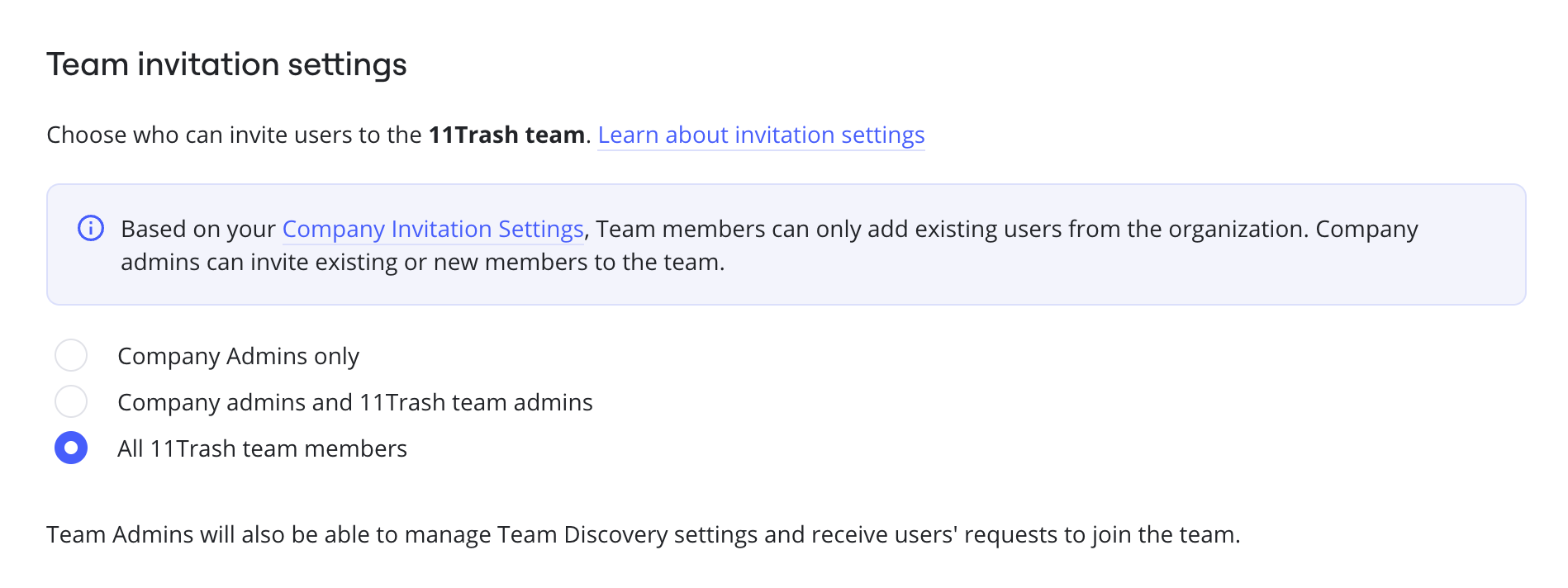Click the selected All 11Trash team members radio
The image size is (1568, 588).
click(71, 448)
